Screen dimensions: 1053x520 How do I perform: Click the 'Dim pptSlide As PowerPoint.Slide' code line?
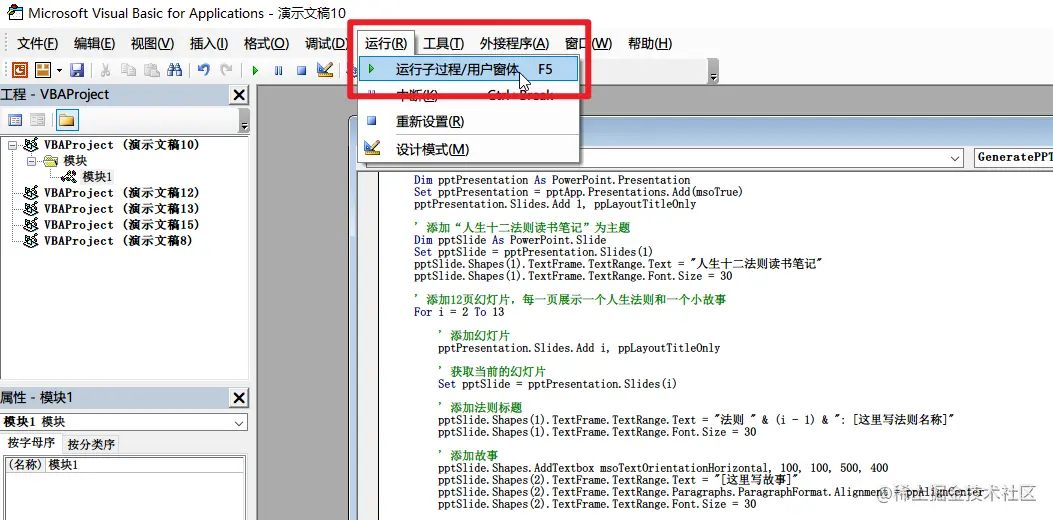(x=510, y=240)
